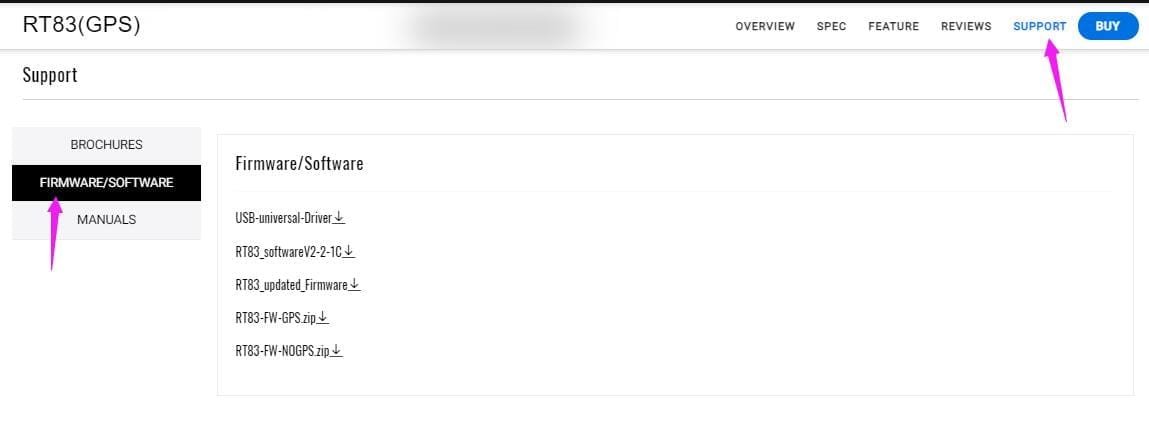This screenshot has width=1149, height=431.
Task: View the Reviews section
Action: tap(966, 26)
